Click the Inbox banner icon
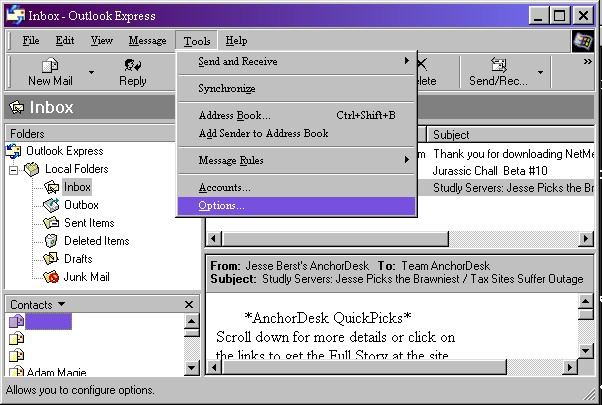 [x=16, y=107]
